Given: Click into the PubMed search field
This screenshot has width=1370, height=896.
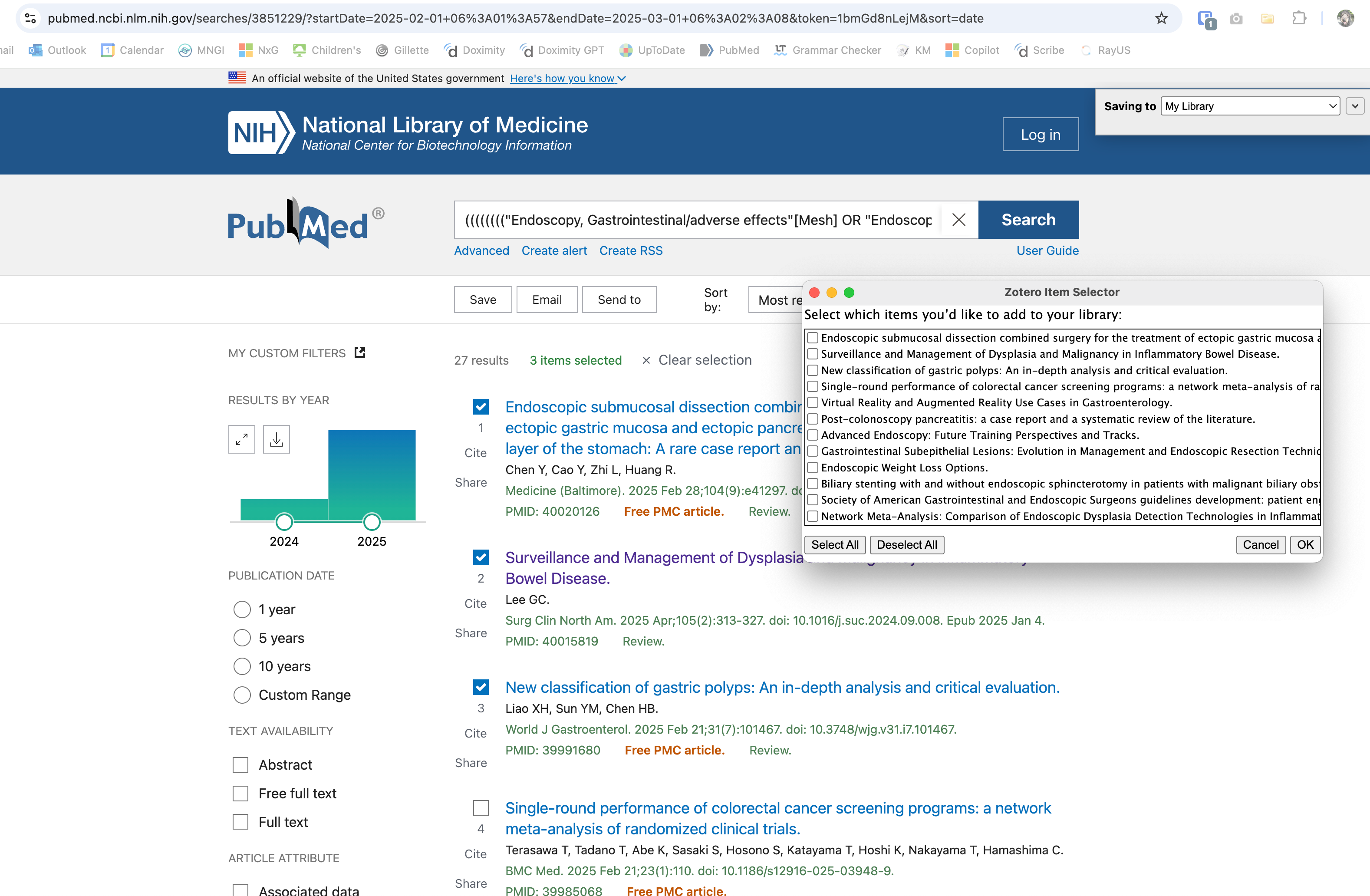Looking at the screenshot, I should pos(697,220).
